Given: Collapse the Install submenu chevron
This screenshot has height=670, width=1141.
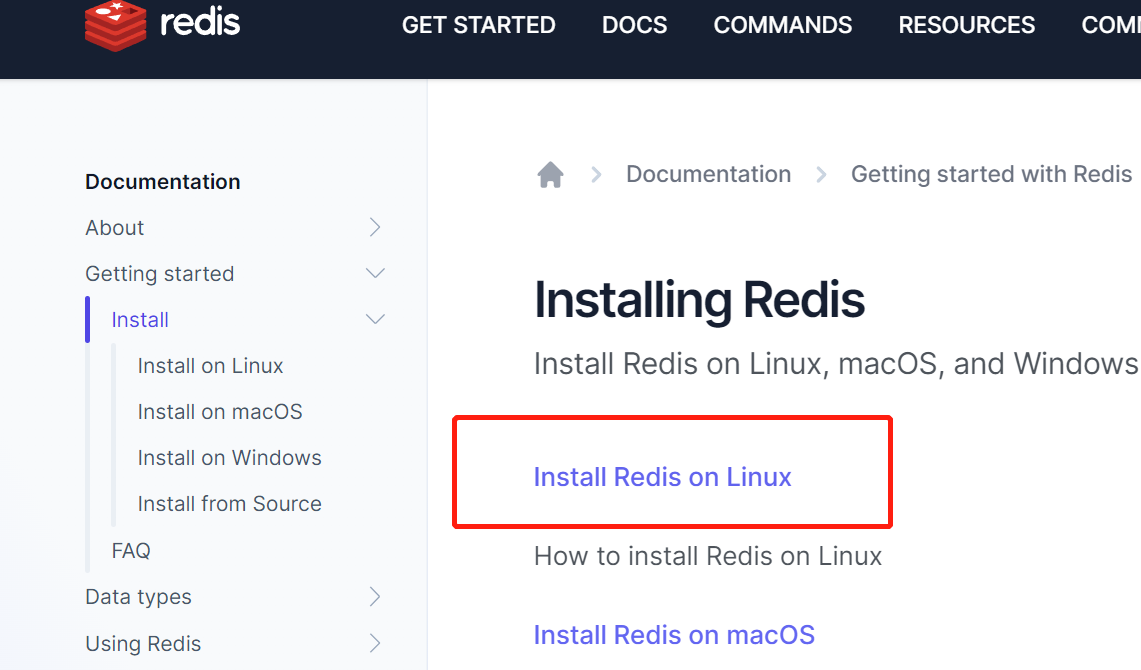Looking at the screenshot, I should (375, 320).
